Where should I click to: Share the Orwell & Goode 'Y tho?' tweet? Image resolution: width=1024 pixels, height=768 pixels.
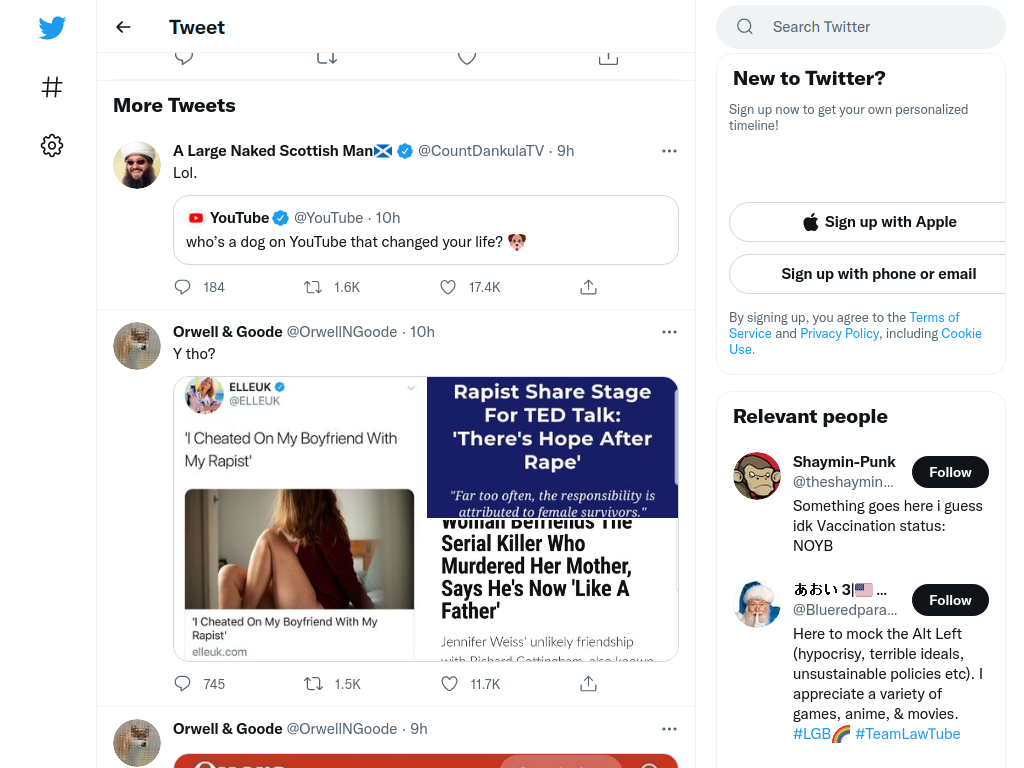pyautogui.click(x=588, y=684)
